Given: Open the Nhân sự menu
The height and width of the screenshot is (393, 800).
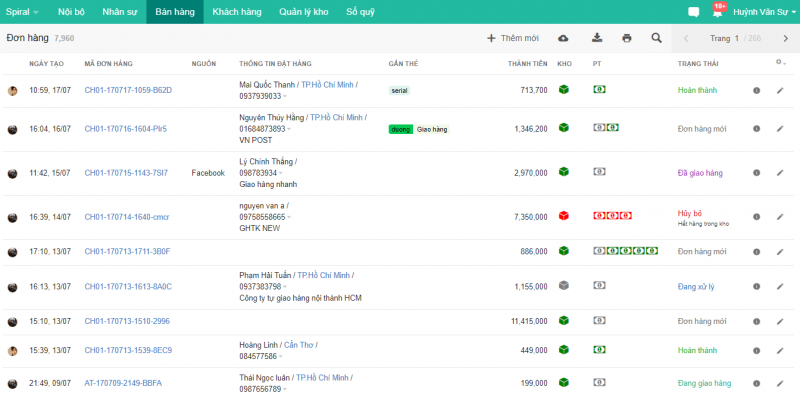Looking at the screenshot, I should tap(120, 12).
